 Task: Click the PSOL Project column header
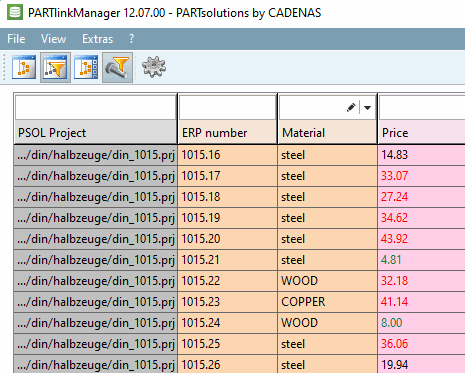[x=95, y=133]
